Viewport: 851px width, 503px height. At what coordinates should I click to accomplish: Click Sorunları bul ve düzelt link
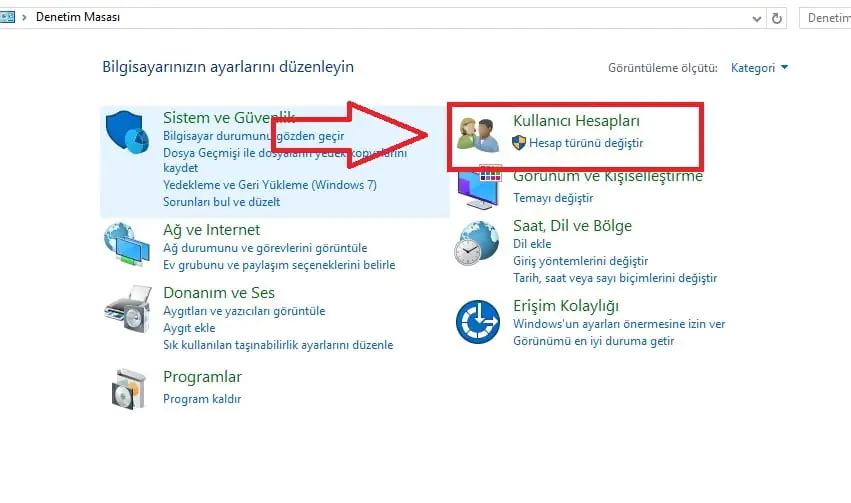pyautogui.click(x=221, y=202)
